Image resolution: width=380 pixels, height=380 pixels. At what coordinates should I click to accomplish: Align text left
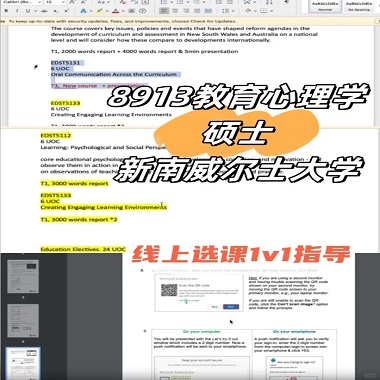[164, 11]
